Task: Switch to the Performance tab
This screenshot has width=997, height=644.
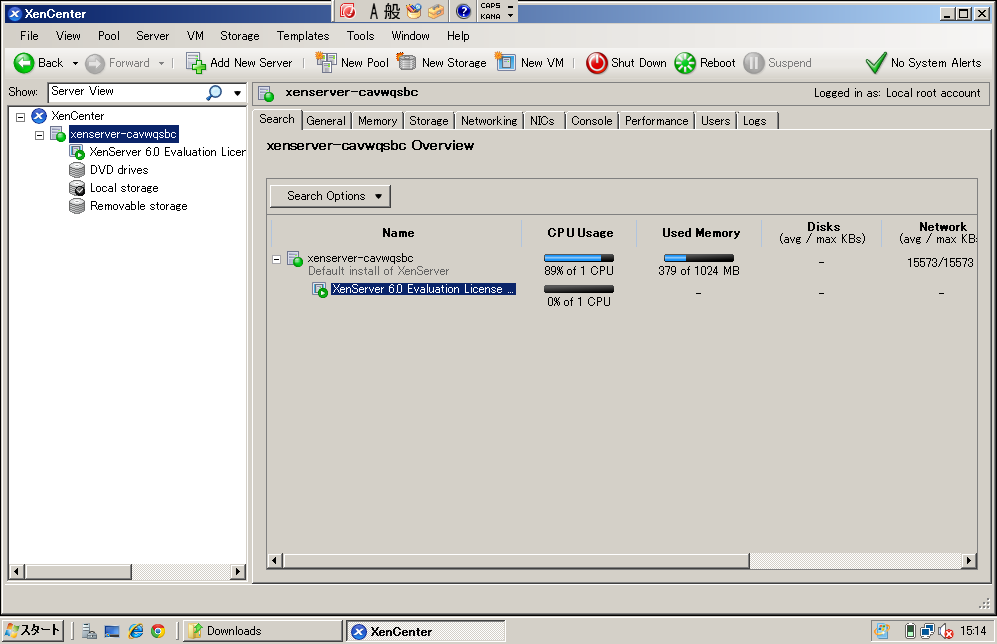Action: (x=656, y=121)
